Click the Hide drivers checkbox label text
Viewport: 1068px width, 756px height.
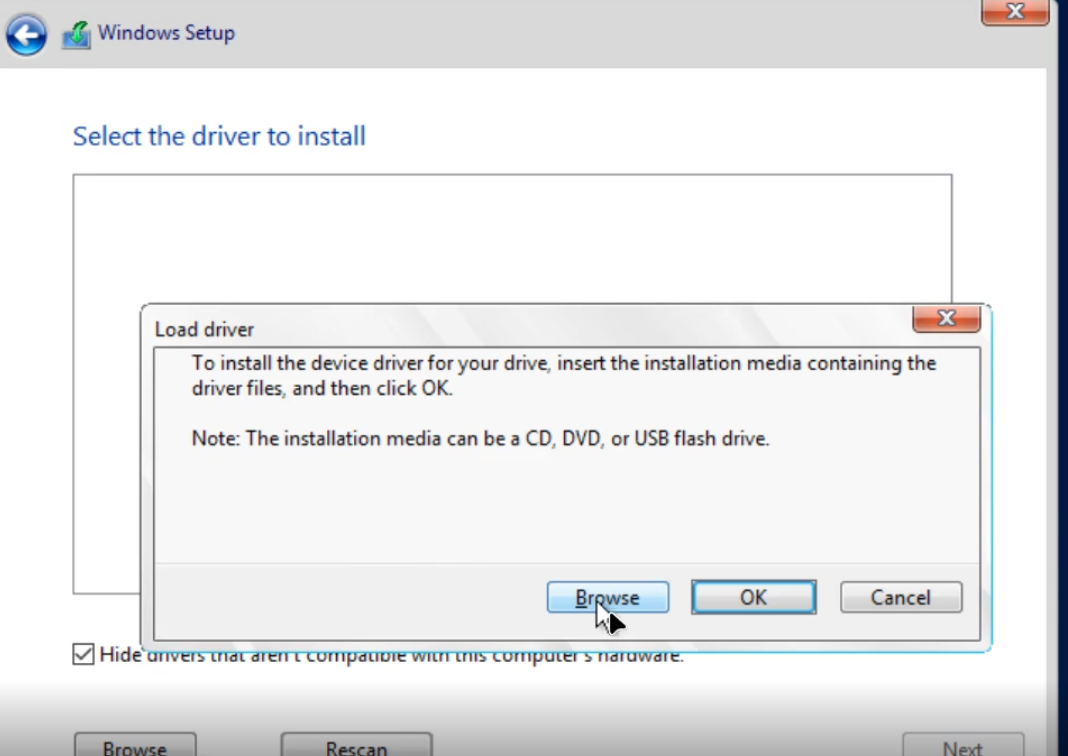(x=390, y=656)
